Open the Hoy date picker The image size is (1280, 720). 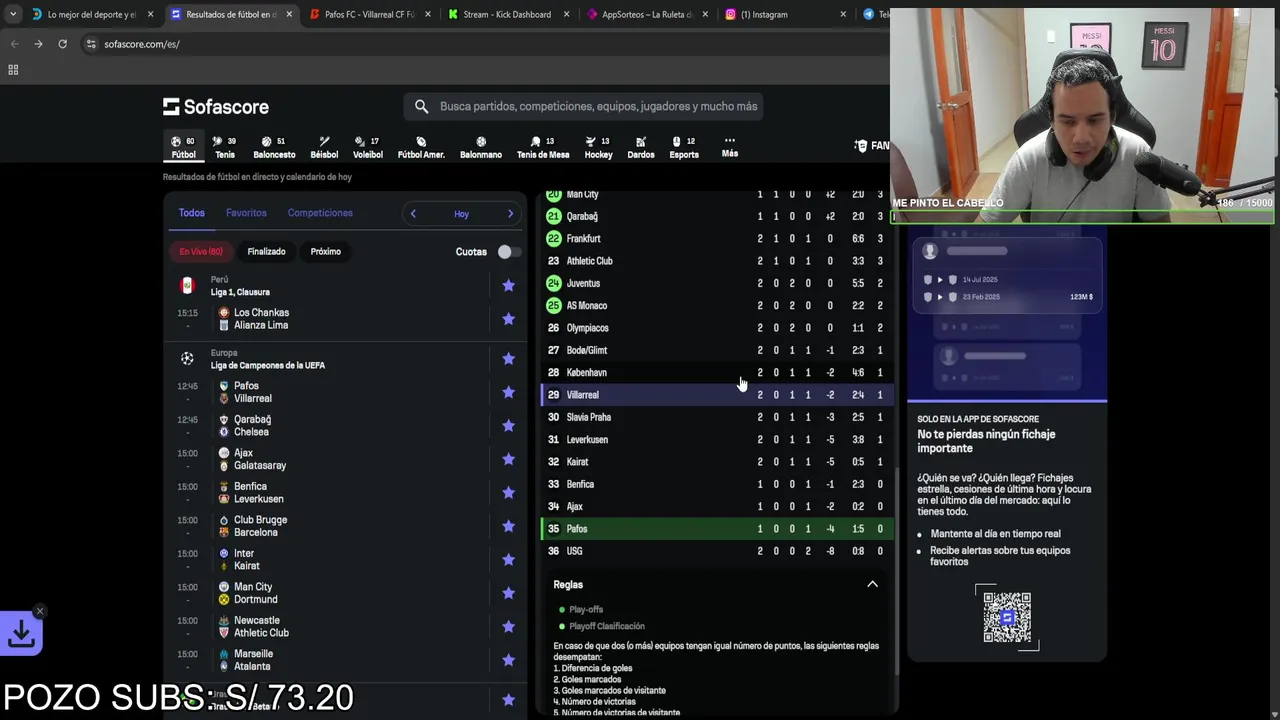pos(461,214)
